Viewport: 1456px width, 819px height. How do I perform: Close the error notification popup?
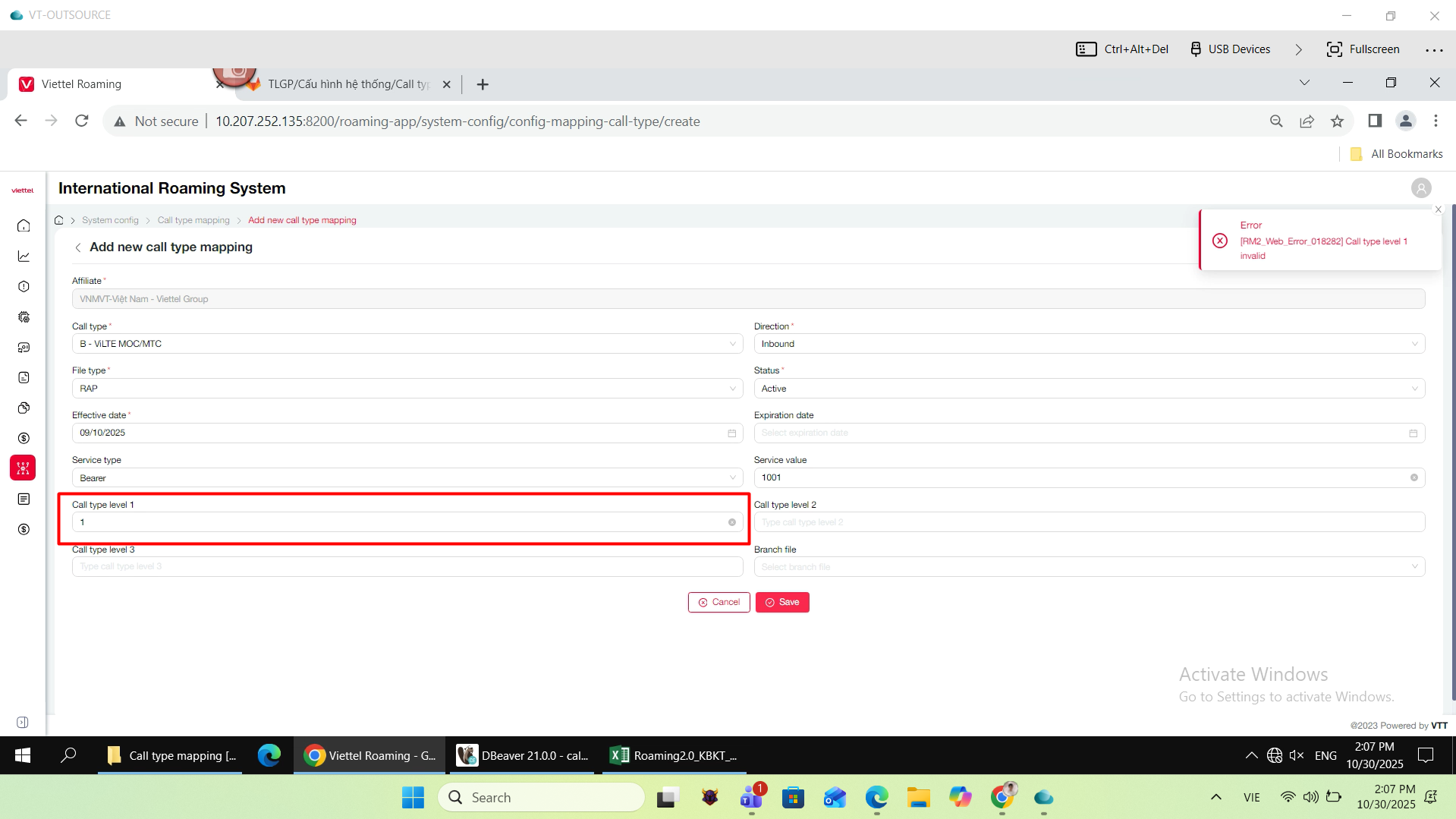click(x=1438, y=209)
